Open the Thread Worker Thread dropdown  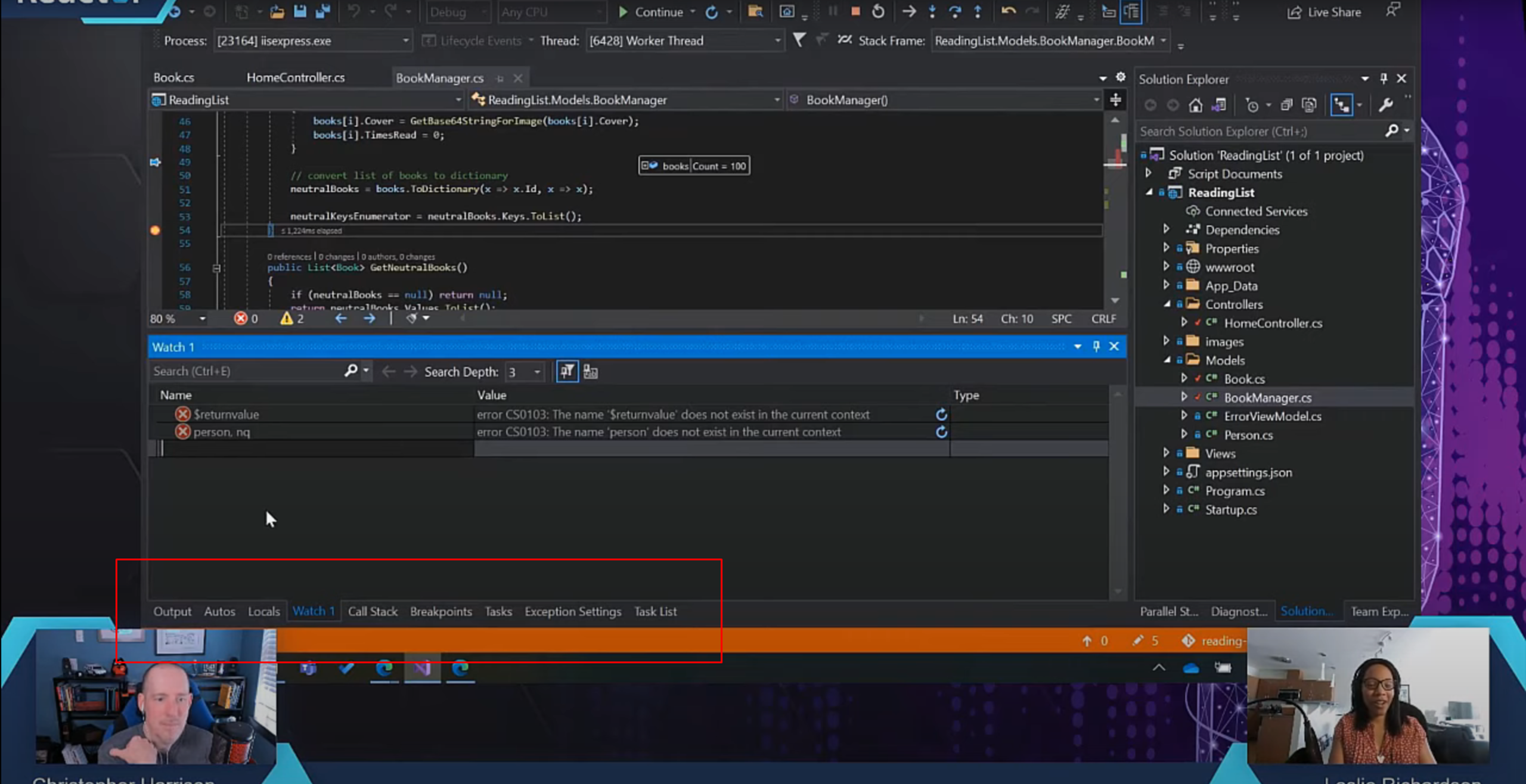pyautogui.click(x=684, y=41)
